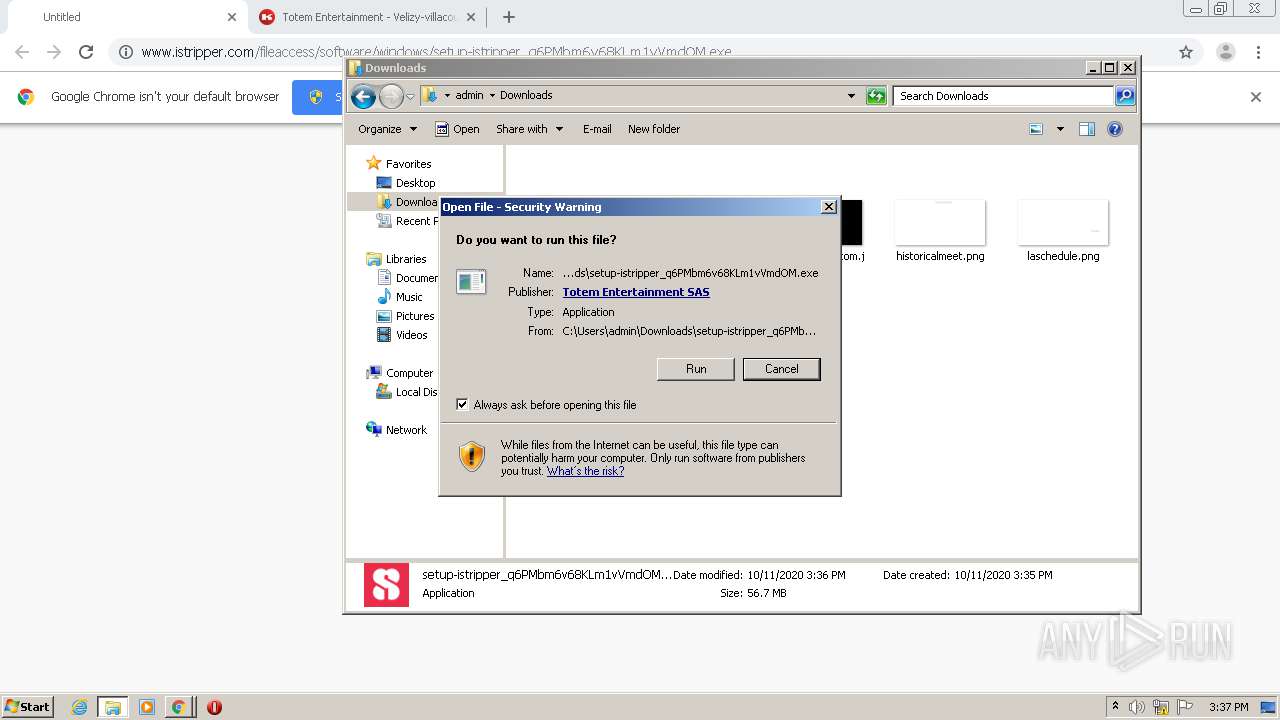Open the Totem Entertainment SAS publisher link

click(x=636, y=292)
